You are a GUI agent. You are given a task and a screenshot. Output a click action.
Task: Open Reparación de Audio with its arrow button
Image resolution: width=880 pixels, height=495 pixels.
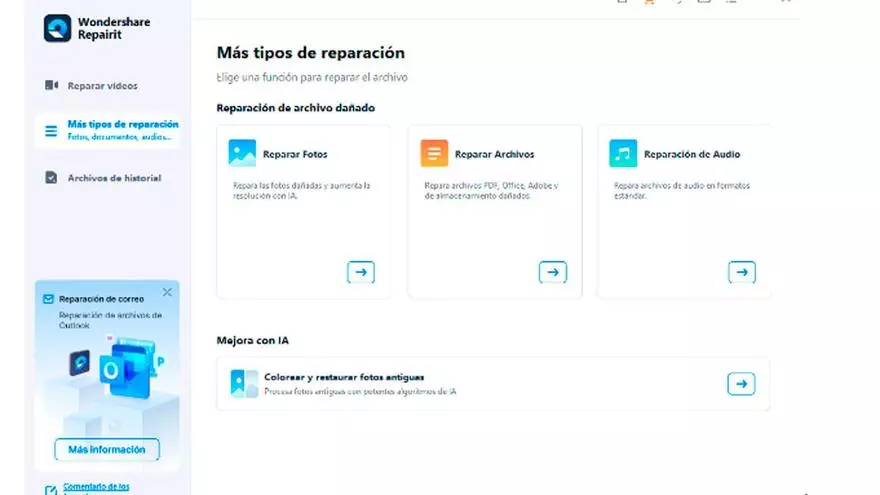point(741,271)
